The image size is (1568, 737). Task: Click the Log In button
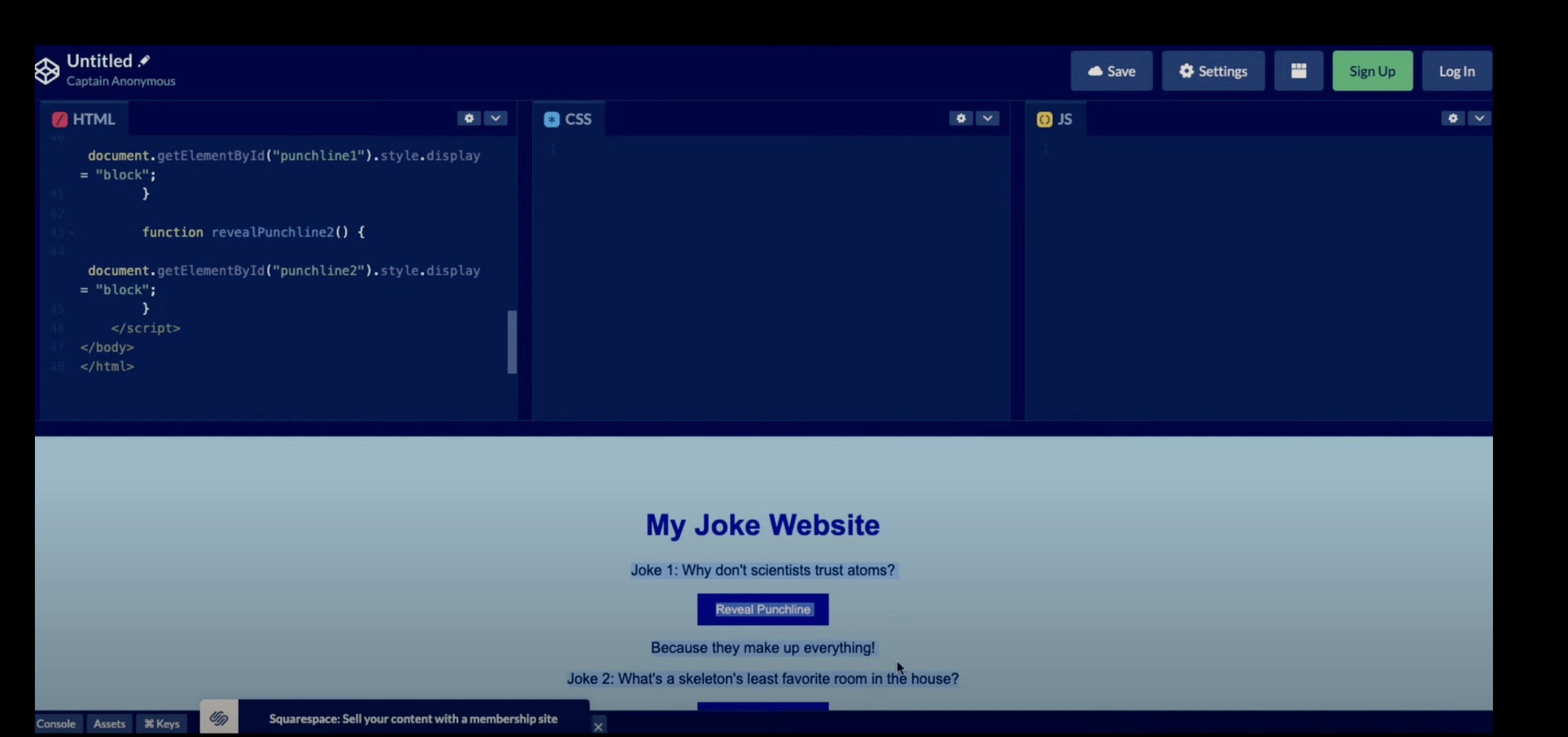pos(1457,71)
